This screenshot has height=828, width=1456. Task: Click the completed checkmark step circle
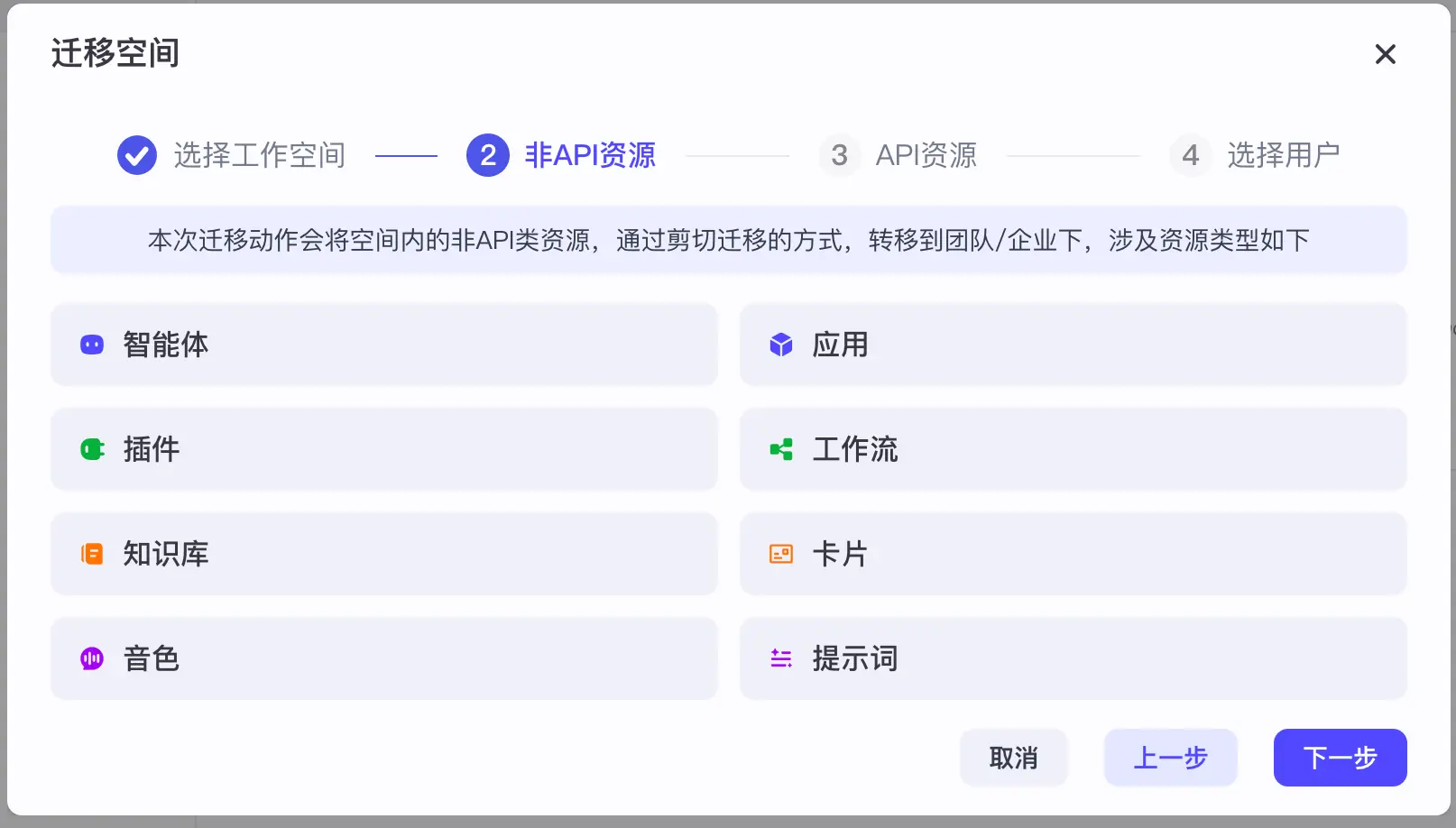[x=137, y=155]
